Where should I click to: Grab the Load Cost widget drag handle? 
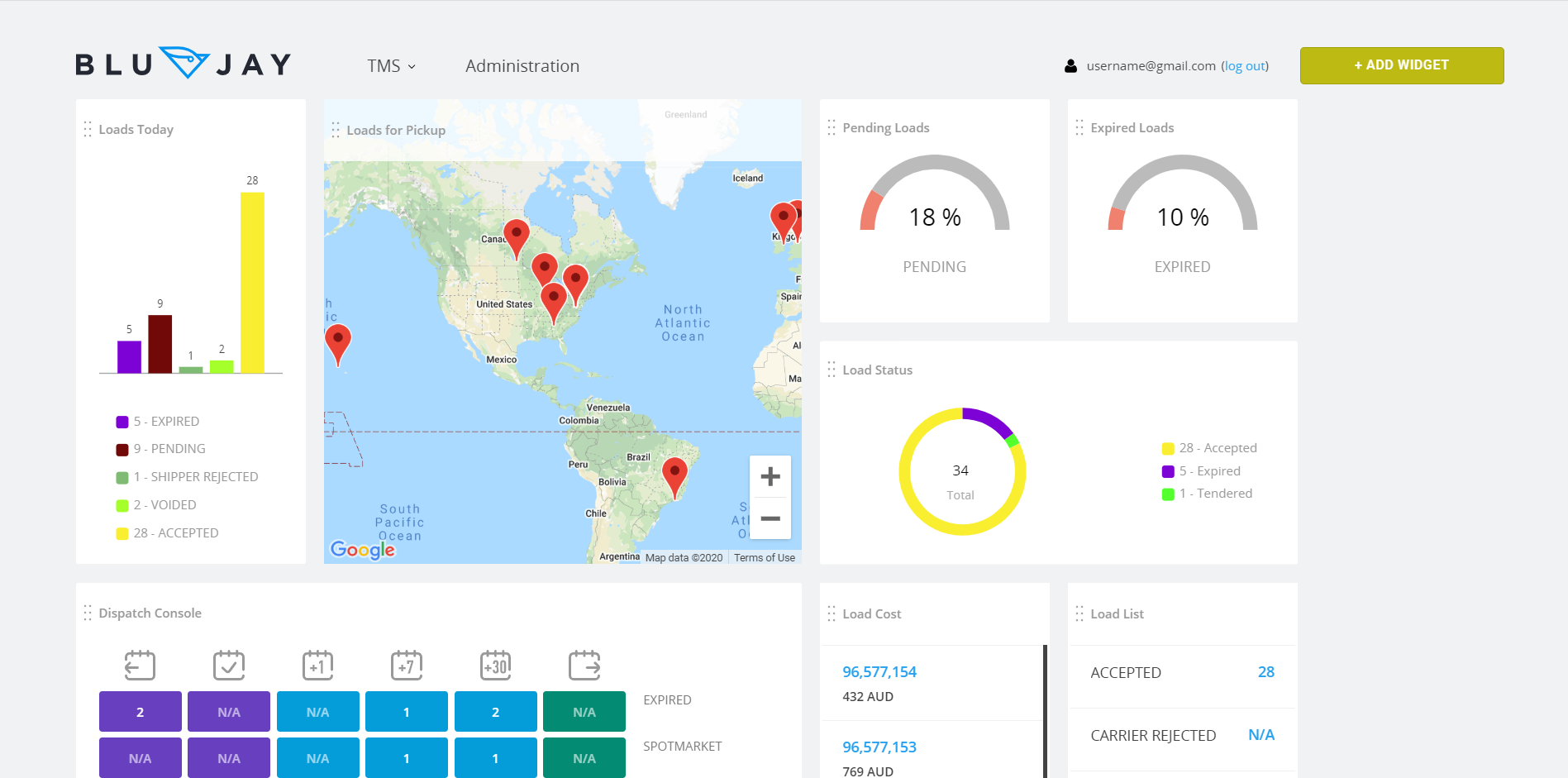click(832, 613)
